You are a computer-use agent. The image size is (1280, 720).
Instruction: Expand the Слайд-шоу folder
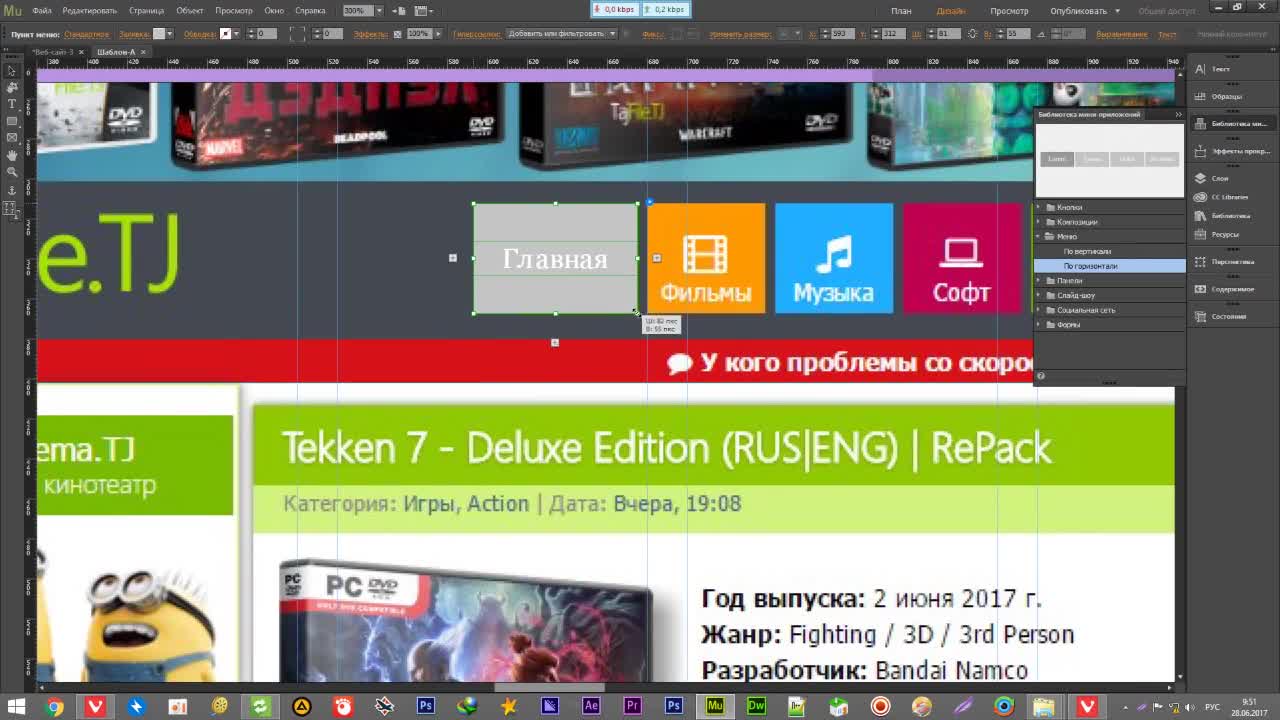tap(1038, 295)
